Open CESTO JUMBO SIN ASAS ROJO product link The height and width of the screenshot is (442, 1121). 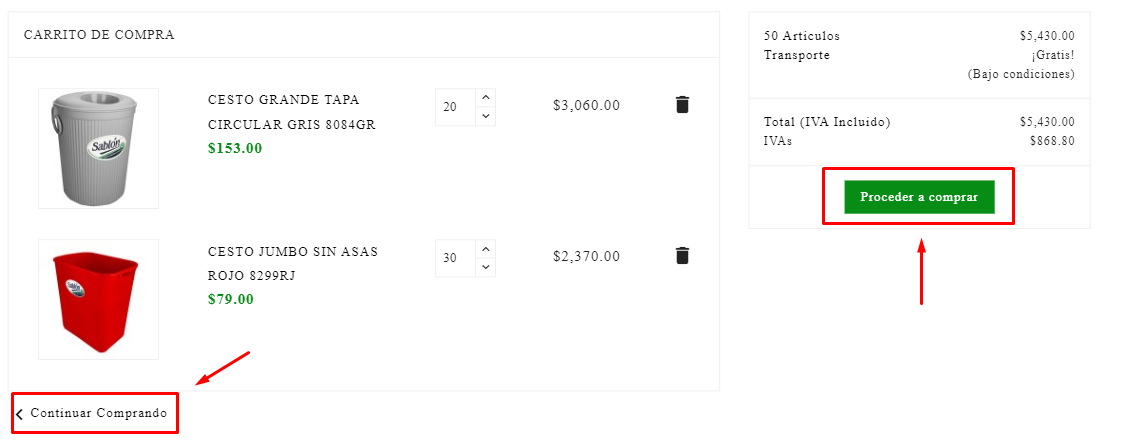[292, 263]
